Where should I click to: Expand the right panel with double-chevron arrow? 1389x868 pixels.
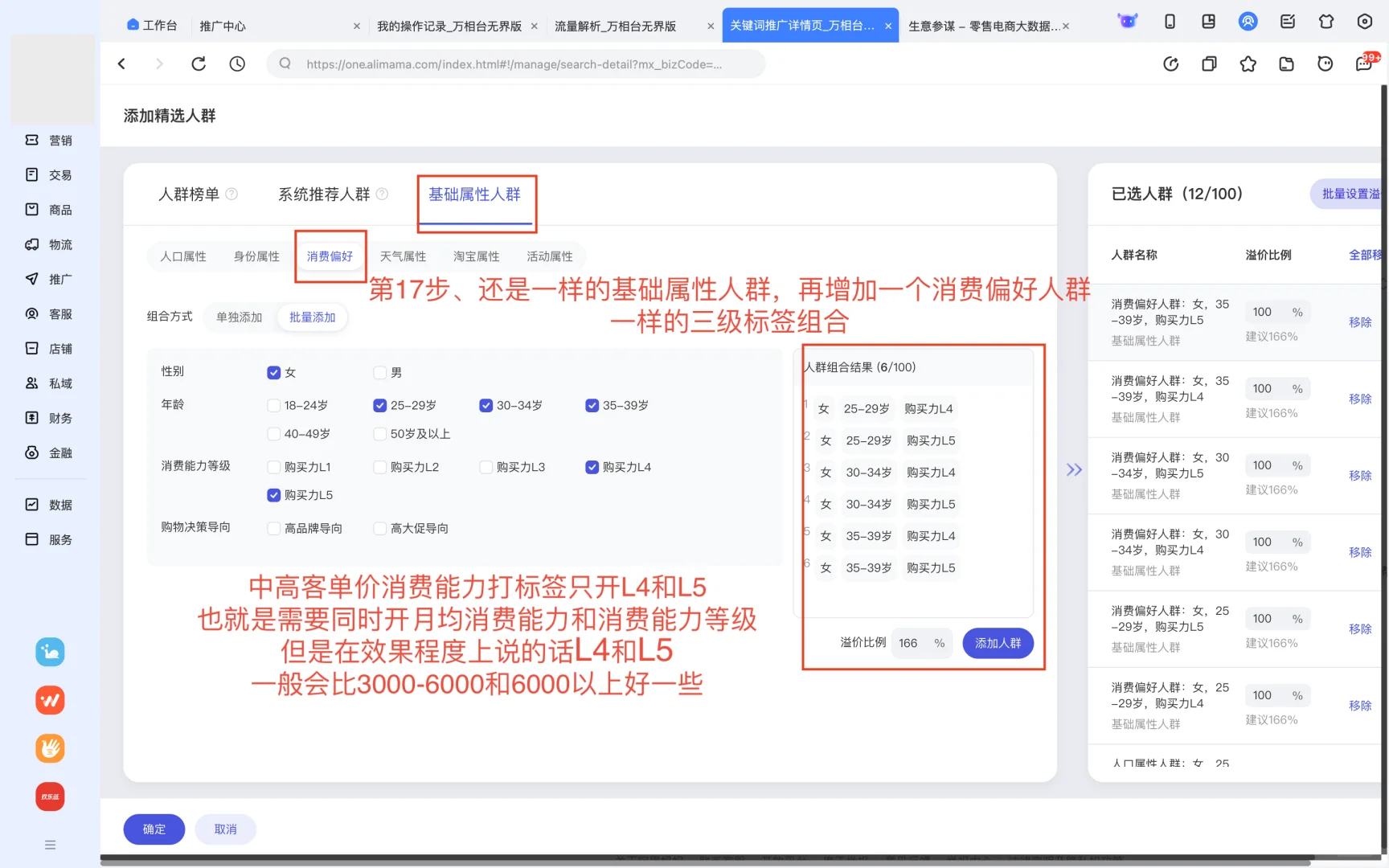(x=1074, y=469)
